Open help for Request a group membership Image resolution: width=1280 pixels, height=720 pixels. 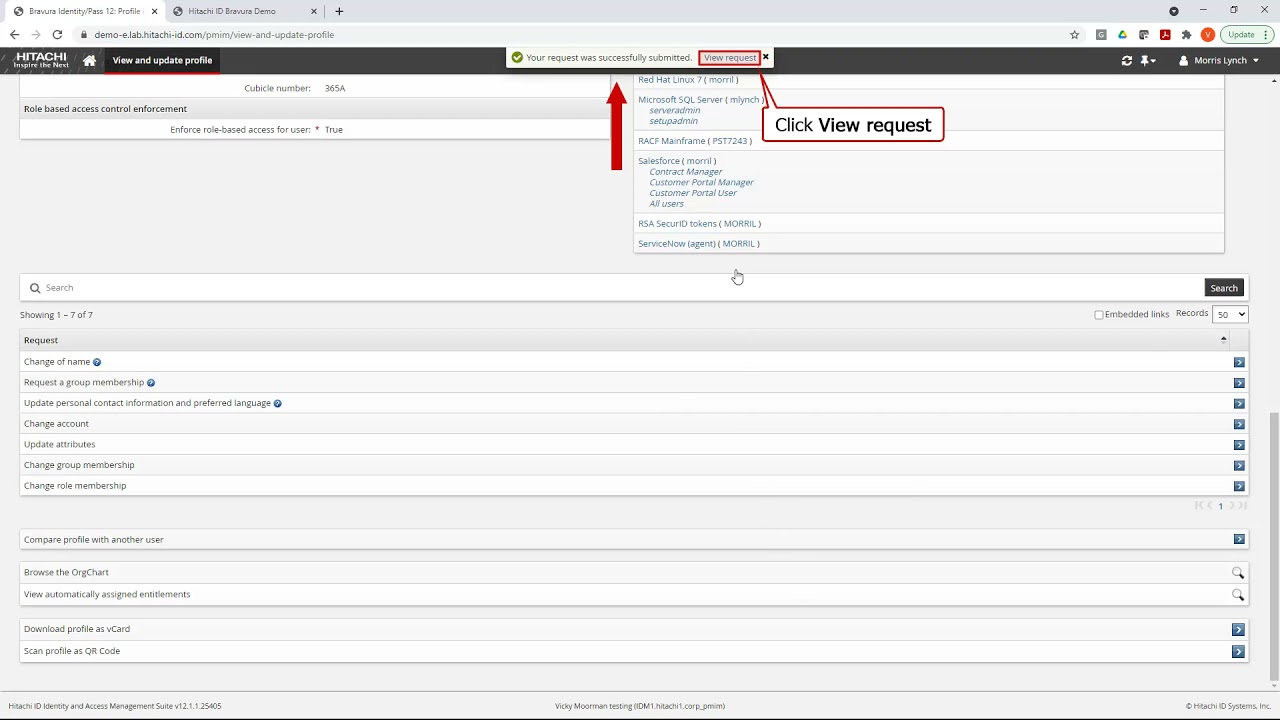151,383
